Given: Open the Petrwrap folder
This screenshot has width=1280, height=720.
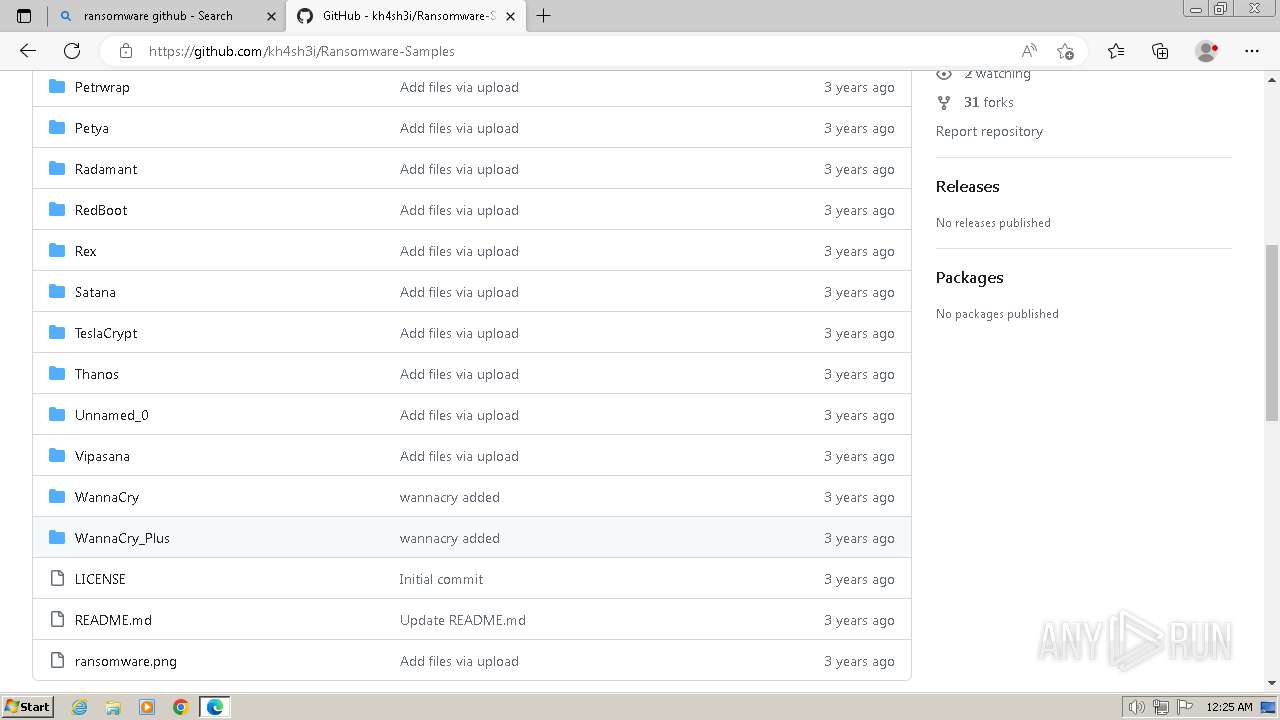Looking at the screenshot, I should tap(102, 87).
